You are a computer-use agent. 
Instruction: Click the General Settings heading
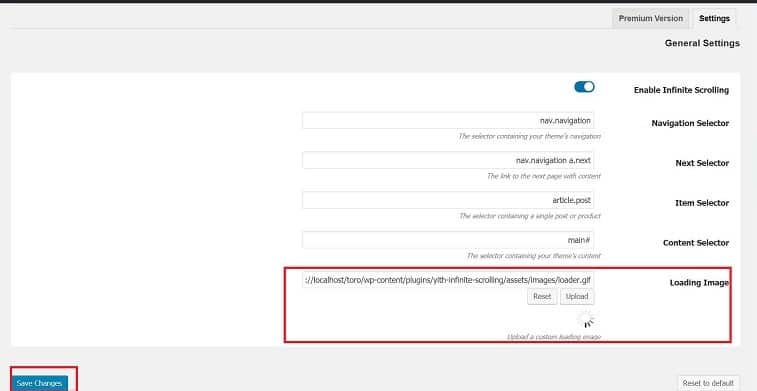click(702, 43)
